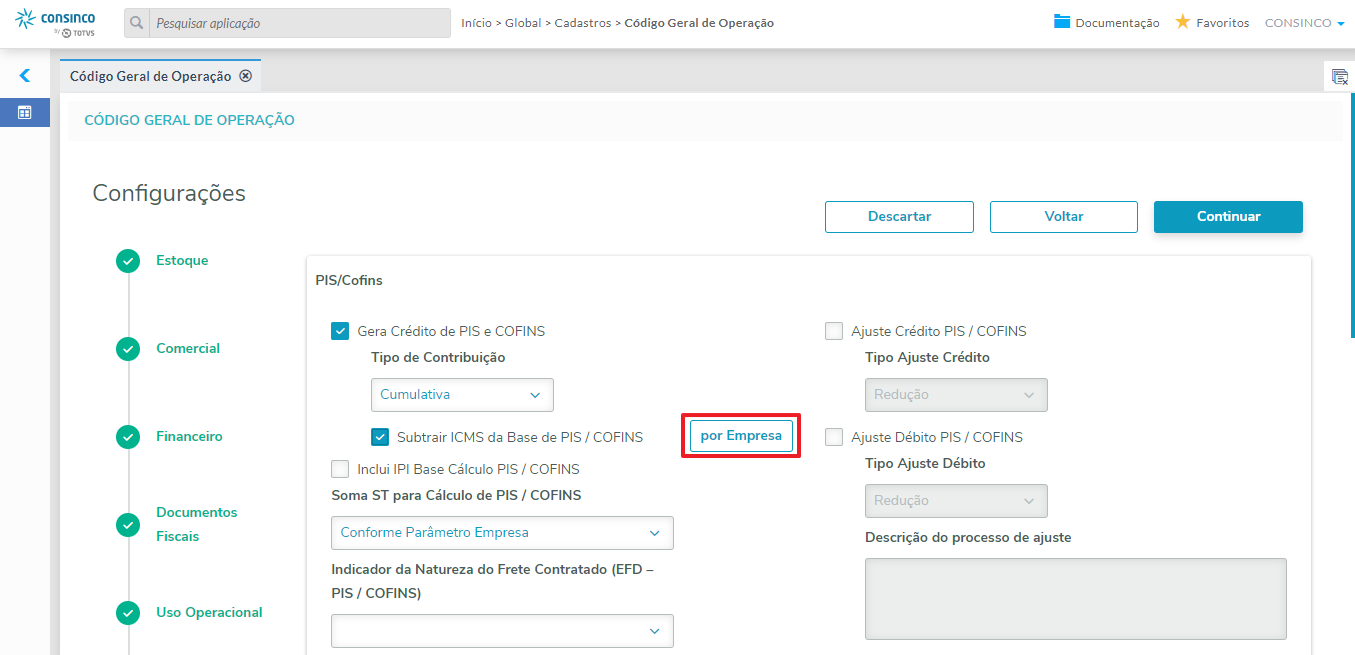Go to the Financeiro step

click(189, 437)
